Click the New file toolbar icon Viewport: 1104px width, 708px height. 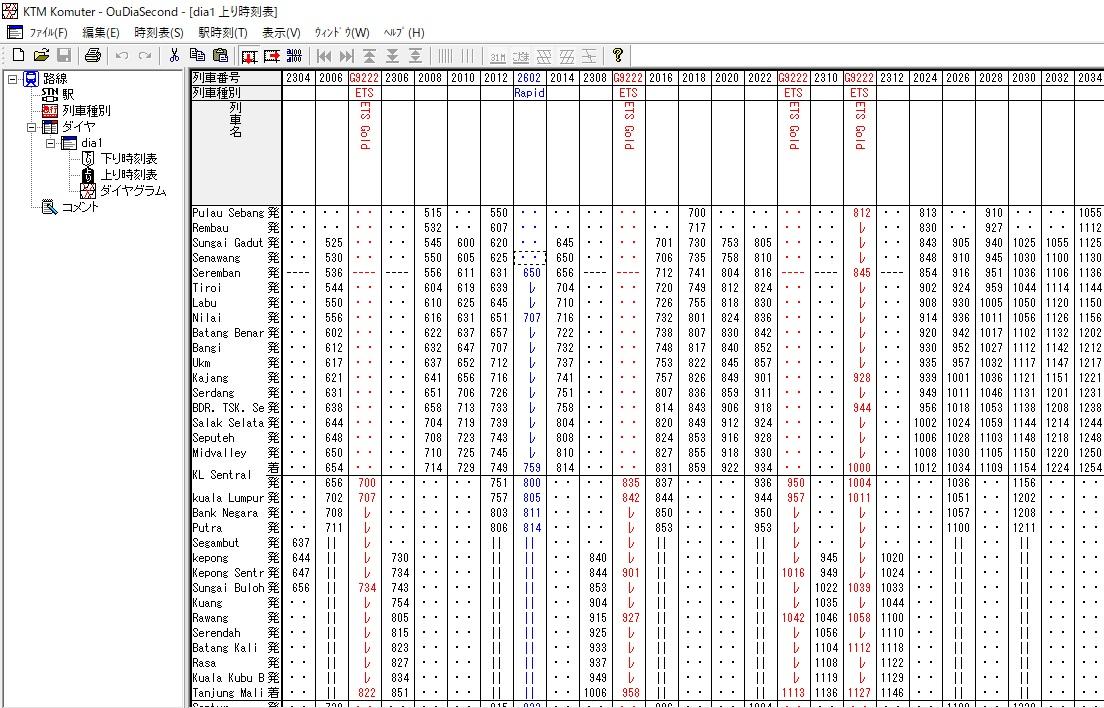coord(19,56)
